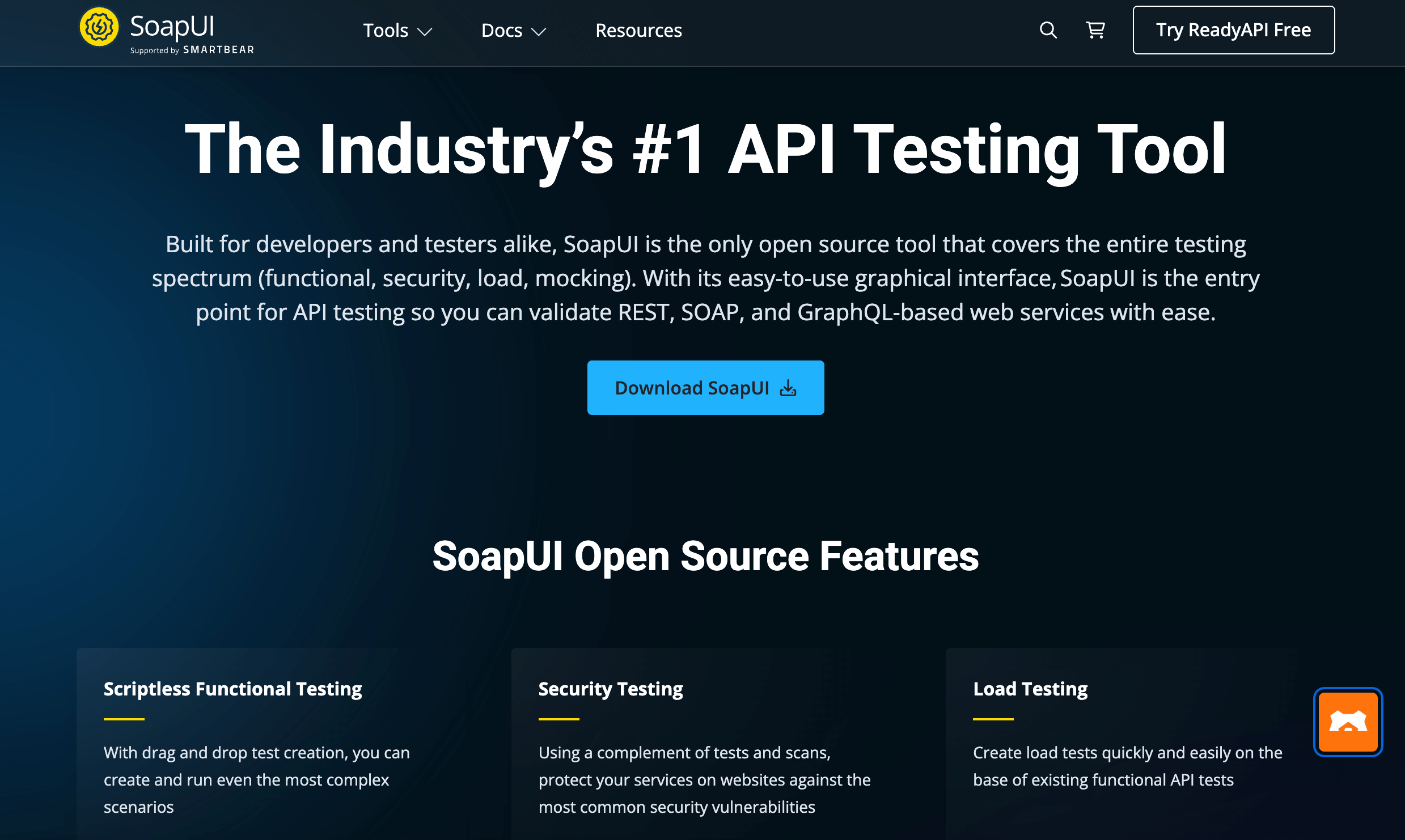The width and height of the screenshot is (1405, 840).
Task: Expand the Tools dropdown
Action: tap(387, 31)
